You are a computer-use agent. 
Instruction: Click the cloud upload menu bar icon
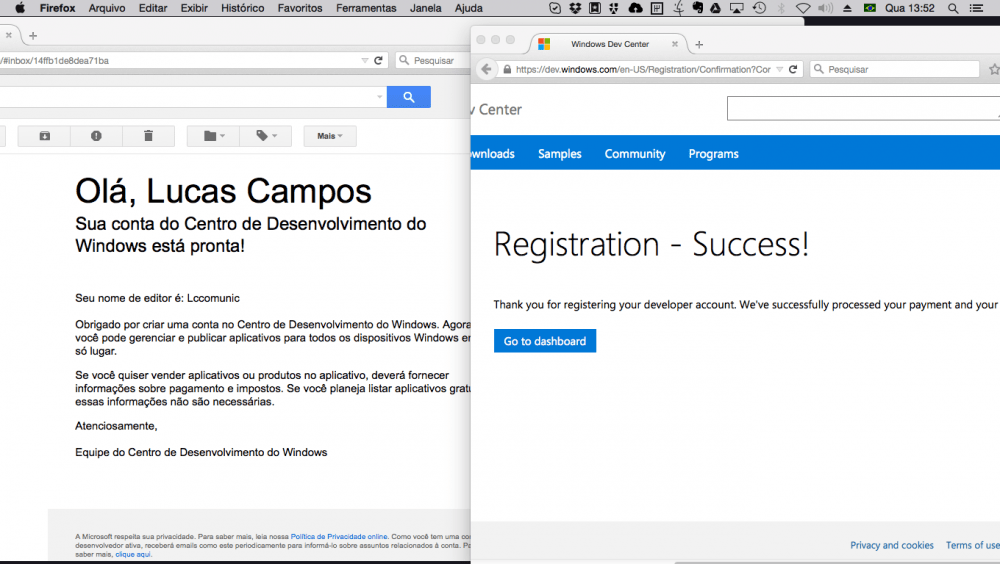point(636,8)
